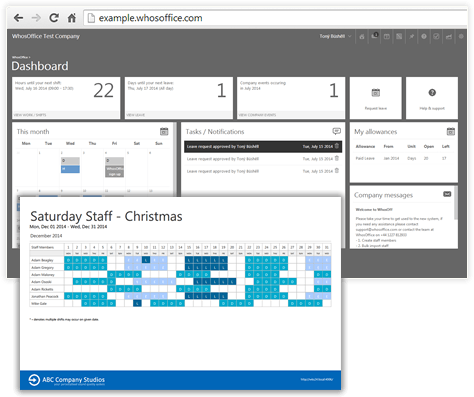Click the calendar view toolbar icon

click(387, 36)
